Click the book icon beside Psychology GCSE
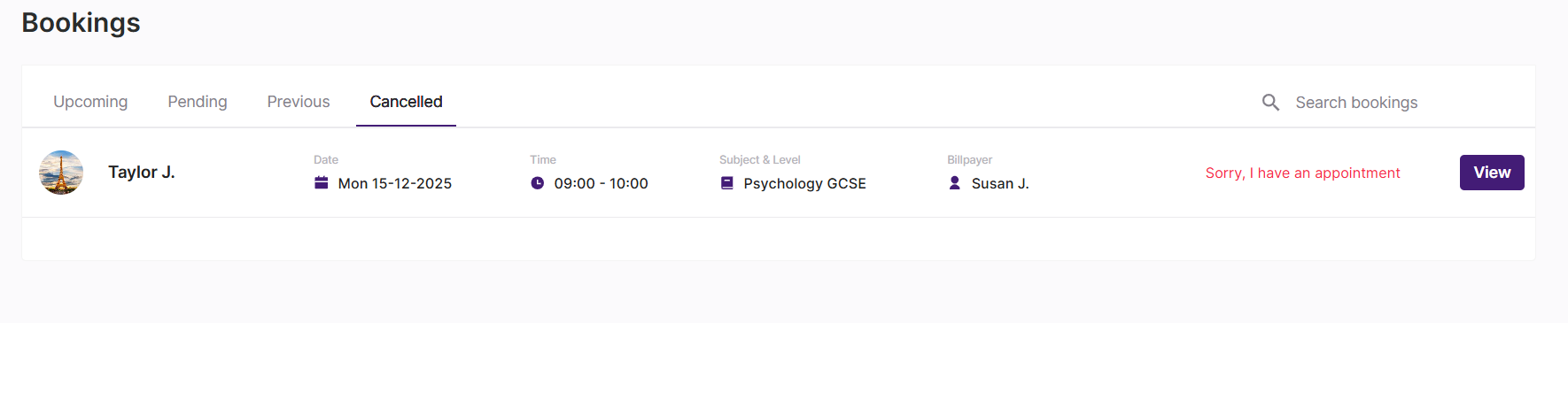1568x400 pixels. pos(727,183)
